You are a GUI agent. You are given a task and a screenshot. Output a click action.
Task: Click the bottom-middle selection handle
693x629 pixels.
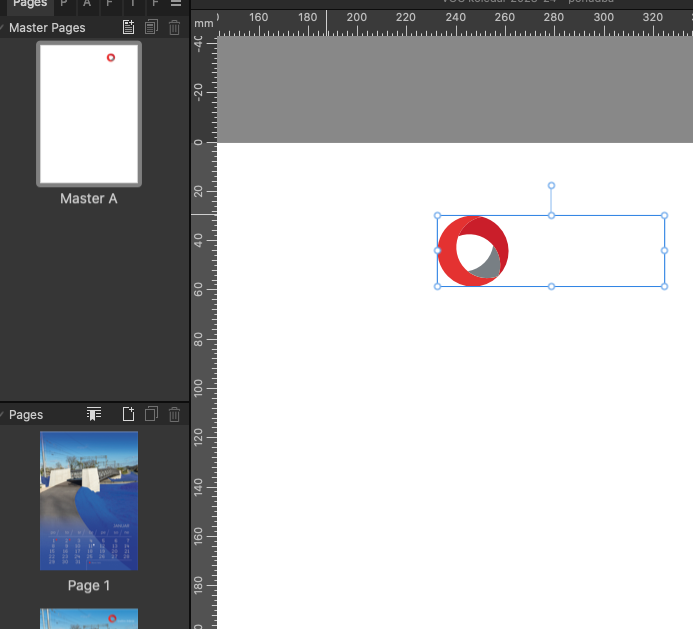pos(551,286)
